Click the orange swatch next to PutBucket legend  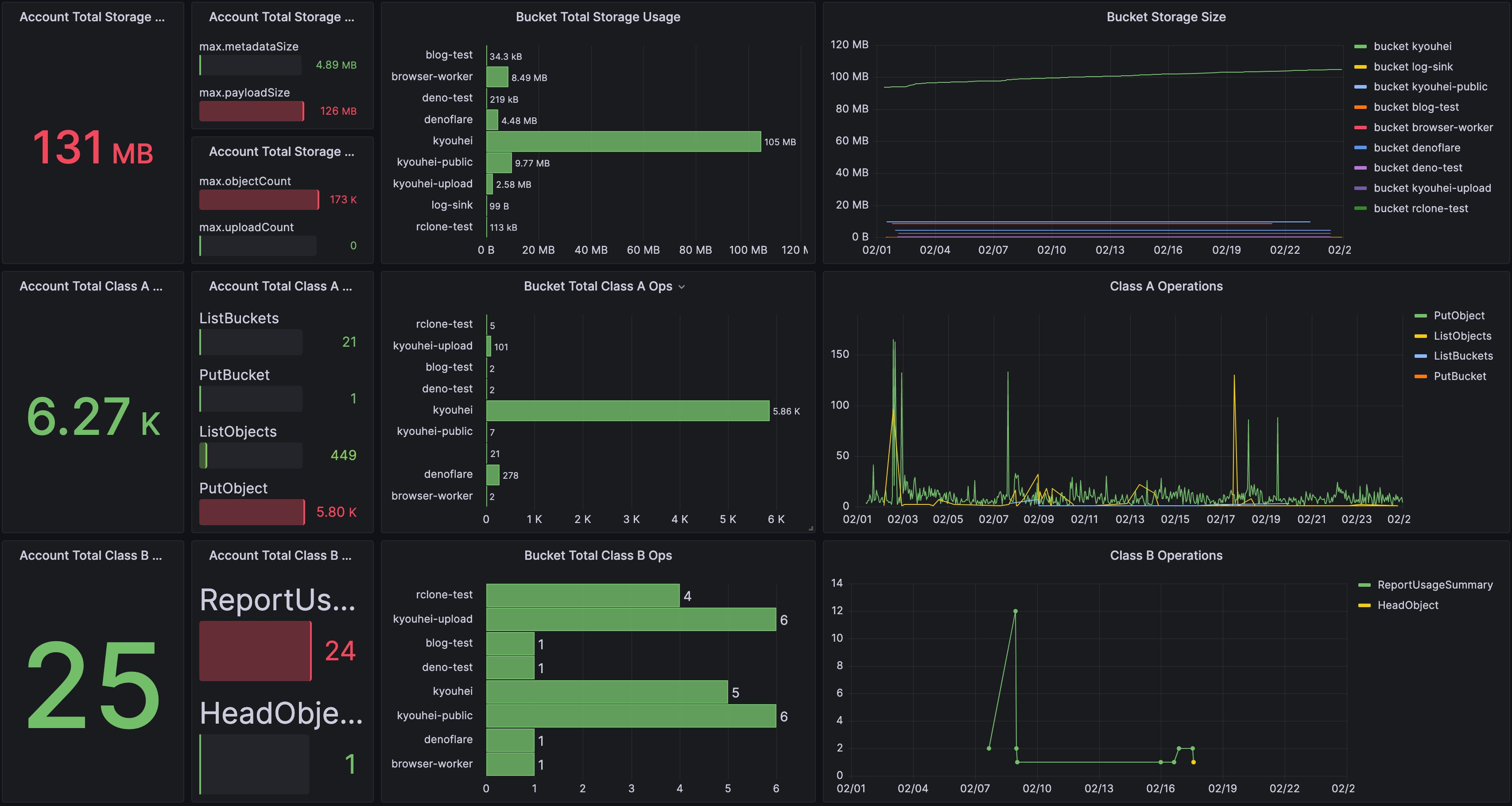pyautogui.click(x=1420, y=377)
